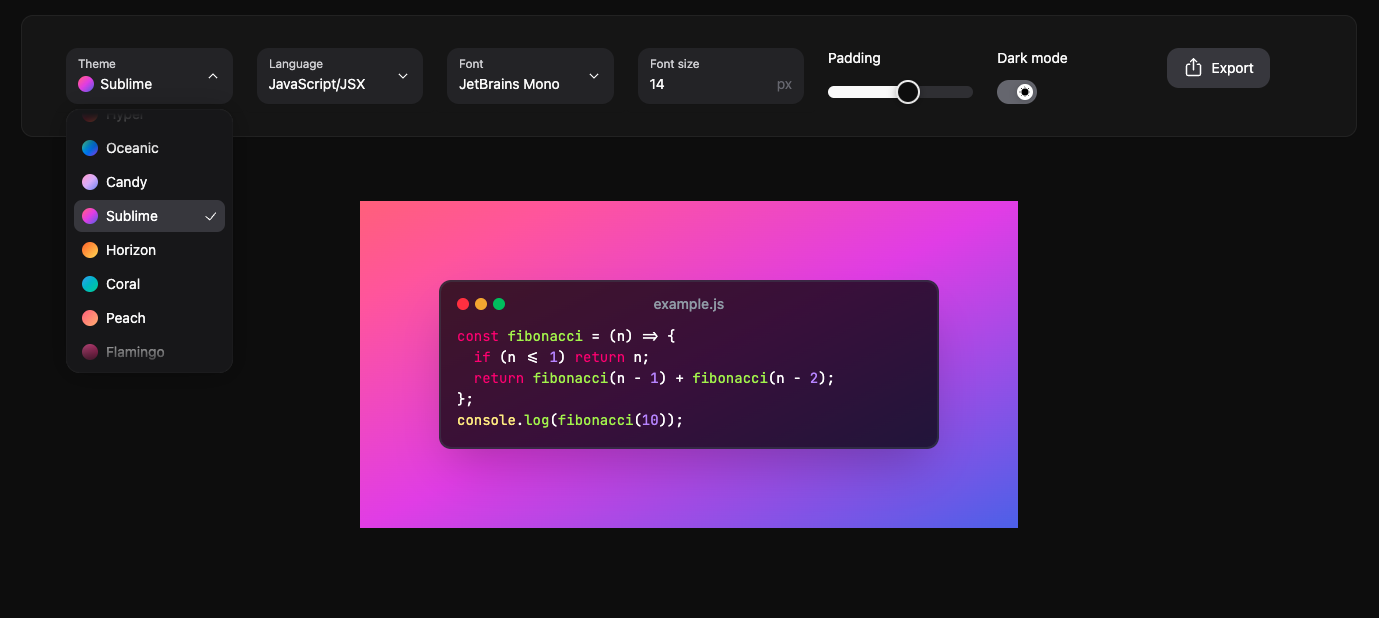1379x618 pixels.
Task: Click the red dot in the code window
Action: click(x=463, y=304)
